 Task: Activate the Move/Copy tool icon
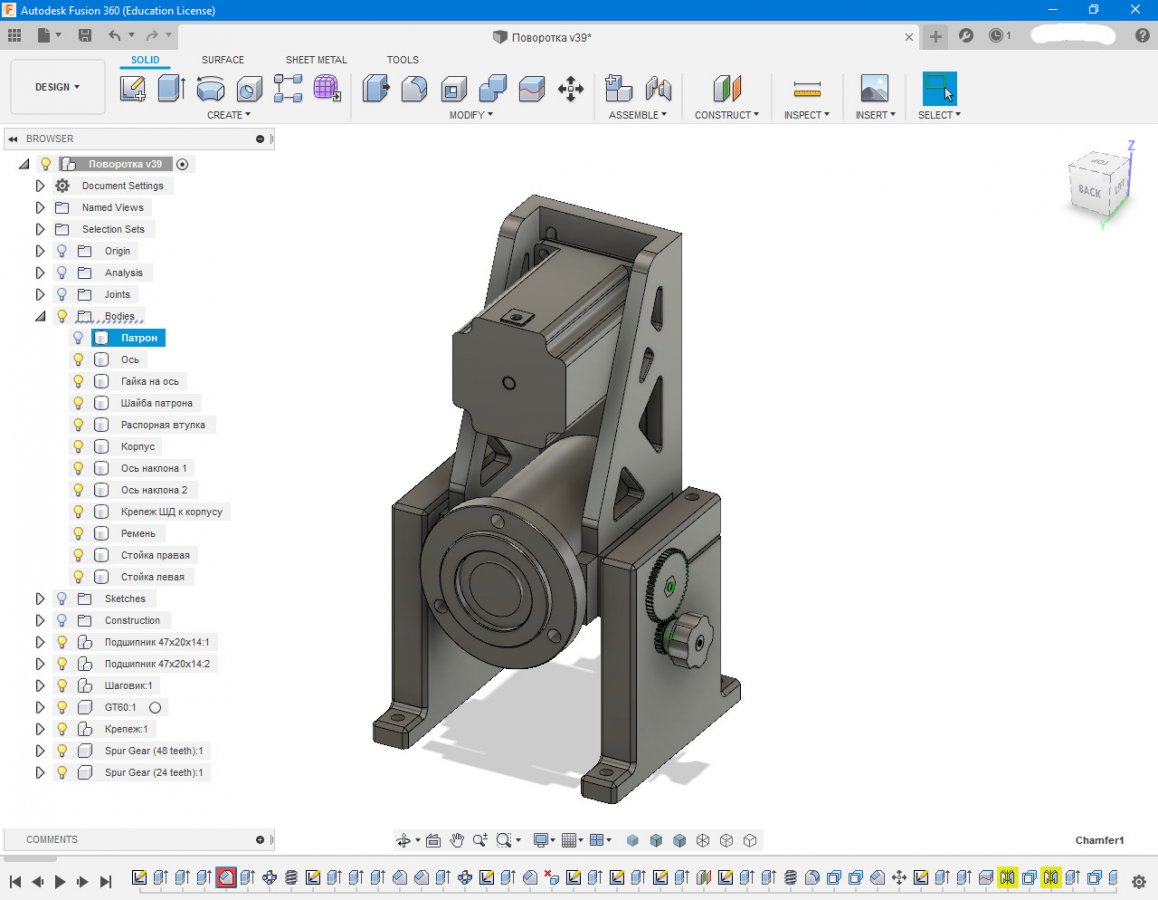571,89
